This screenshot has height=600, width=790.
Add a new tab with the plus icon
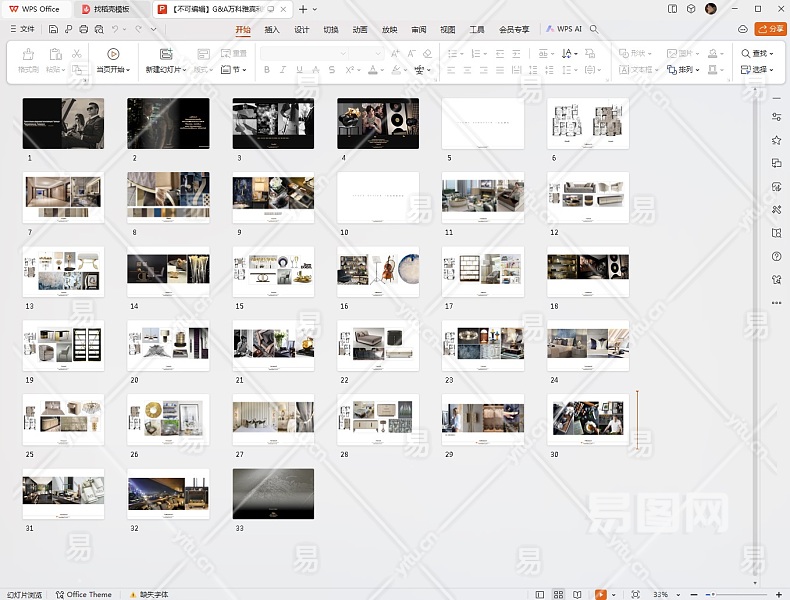[303, 9]
